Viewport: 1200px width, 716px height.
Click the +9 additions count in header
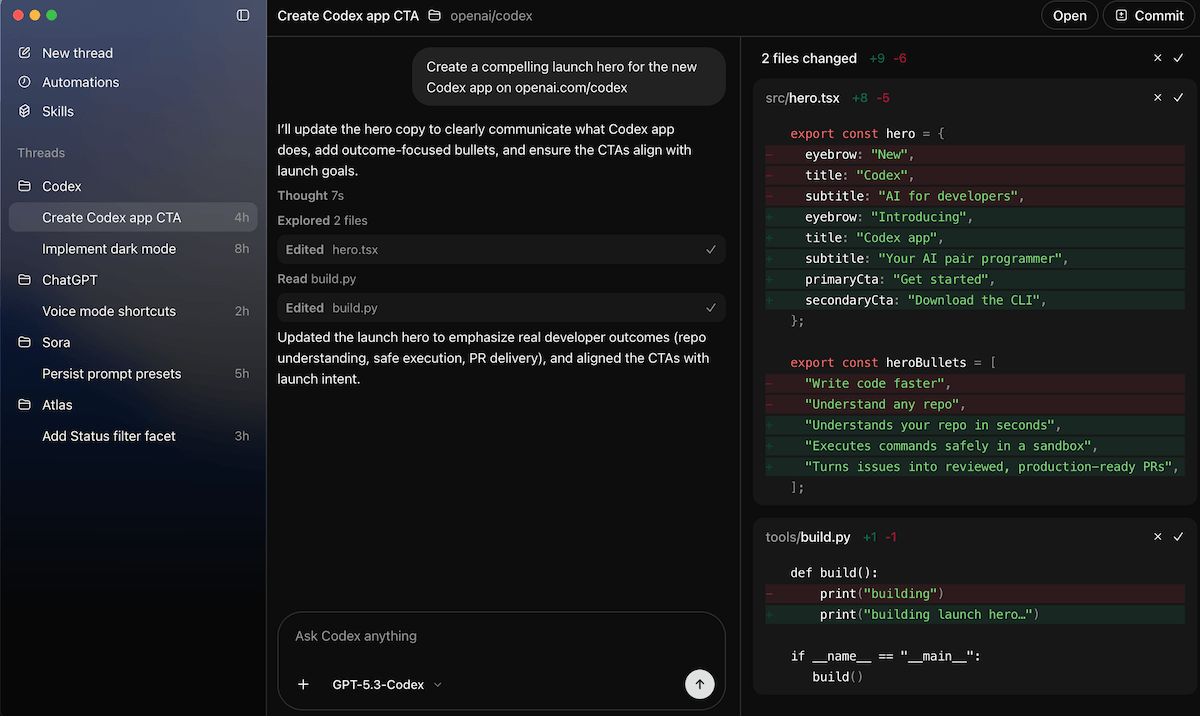point(877,58)
